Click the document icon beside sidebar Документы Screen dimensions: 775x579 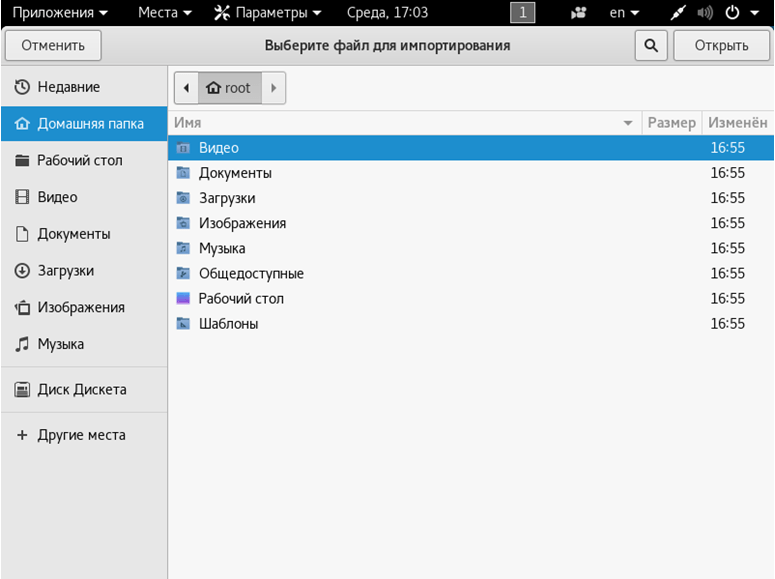click(22, 233)
